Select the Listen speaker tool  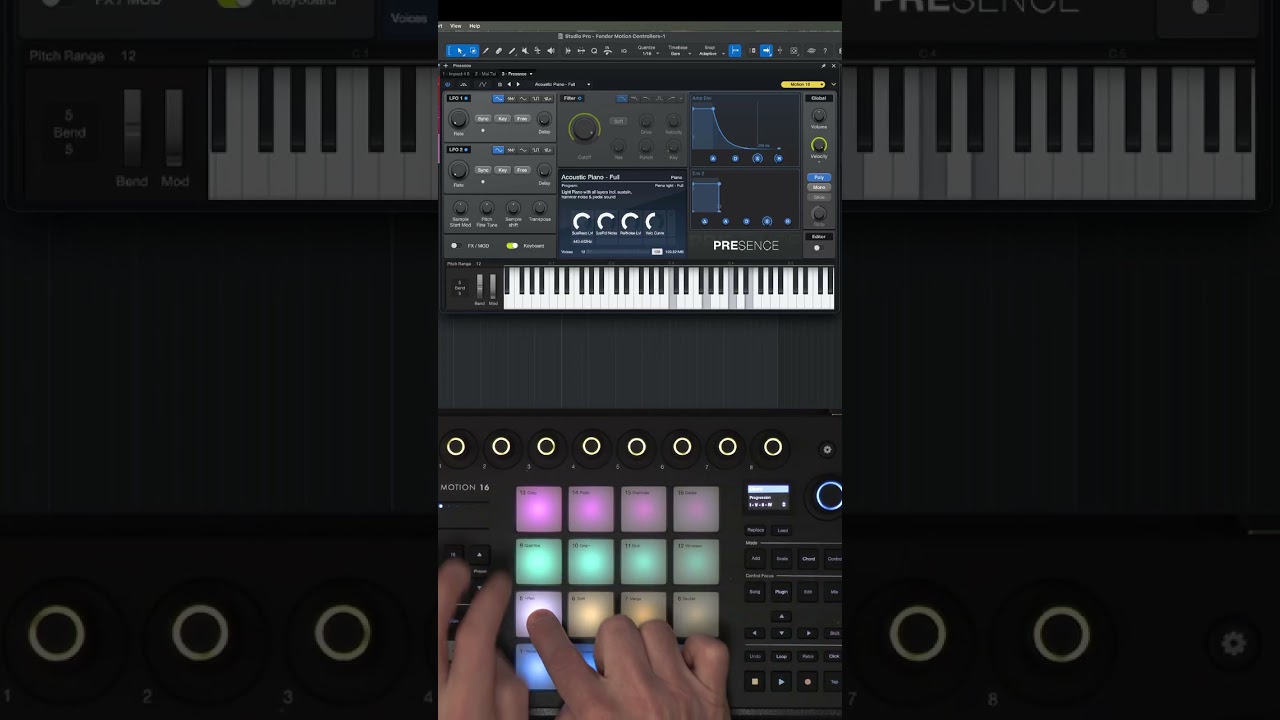point(551,50)
